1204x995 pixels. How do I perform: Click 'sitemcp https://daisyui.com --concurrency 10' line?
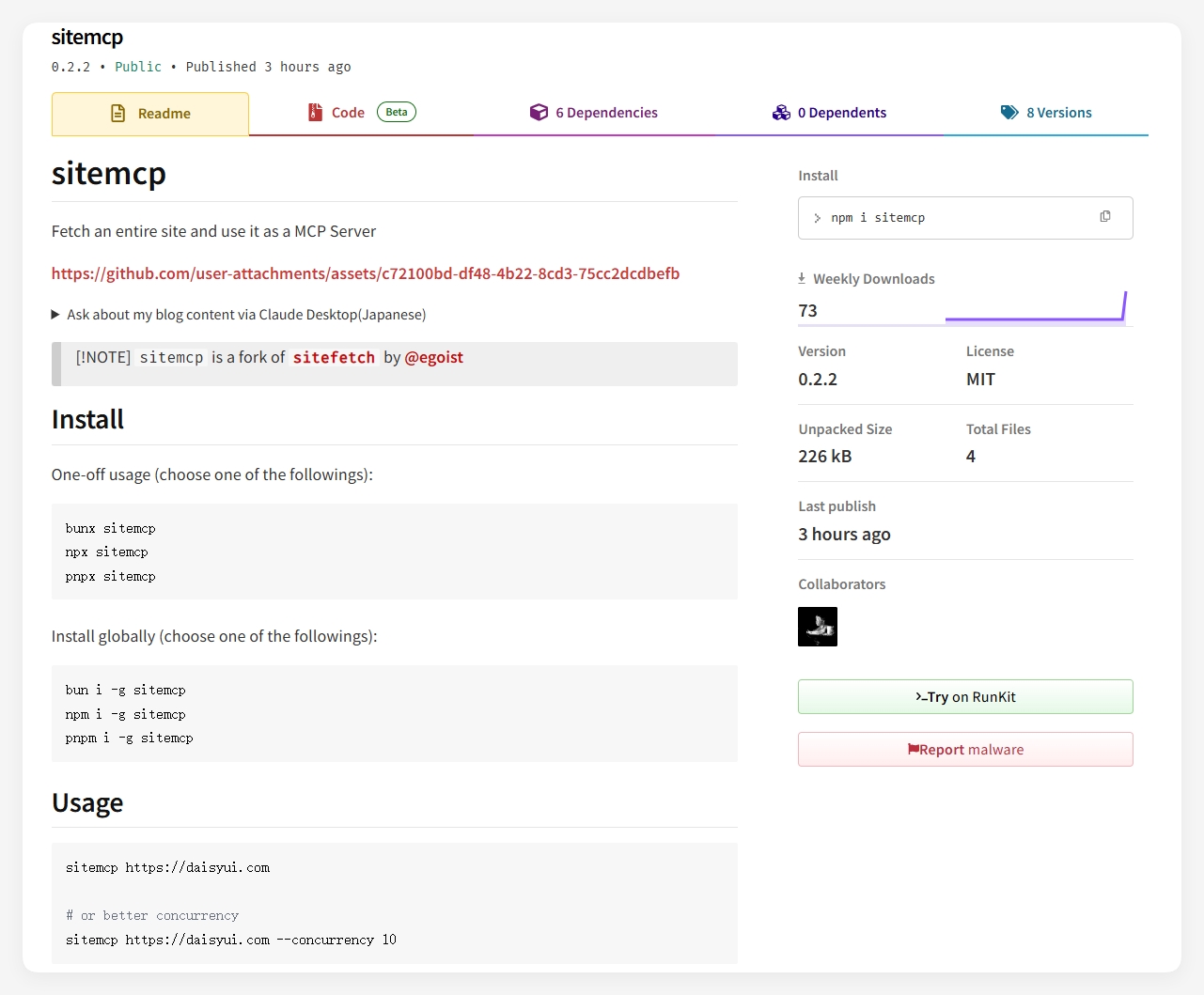[231, 941]
